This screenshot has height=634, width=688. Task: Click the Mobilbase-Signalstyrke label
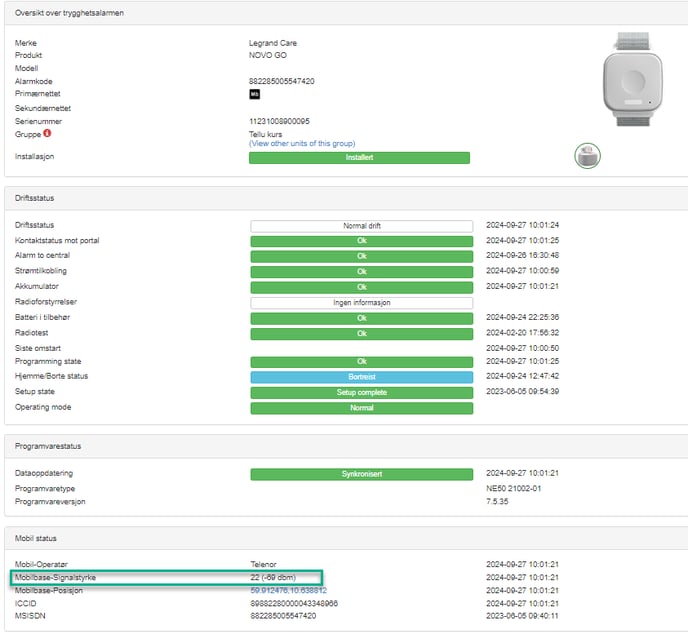tap(55, 577)
